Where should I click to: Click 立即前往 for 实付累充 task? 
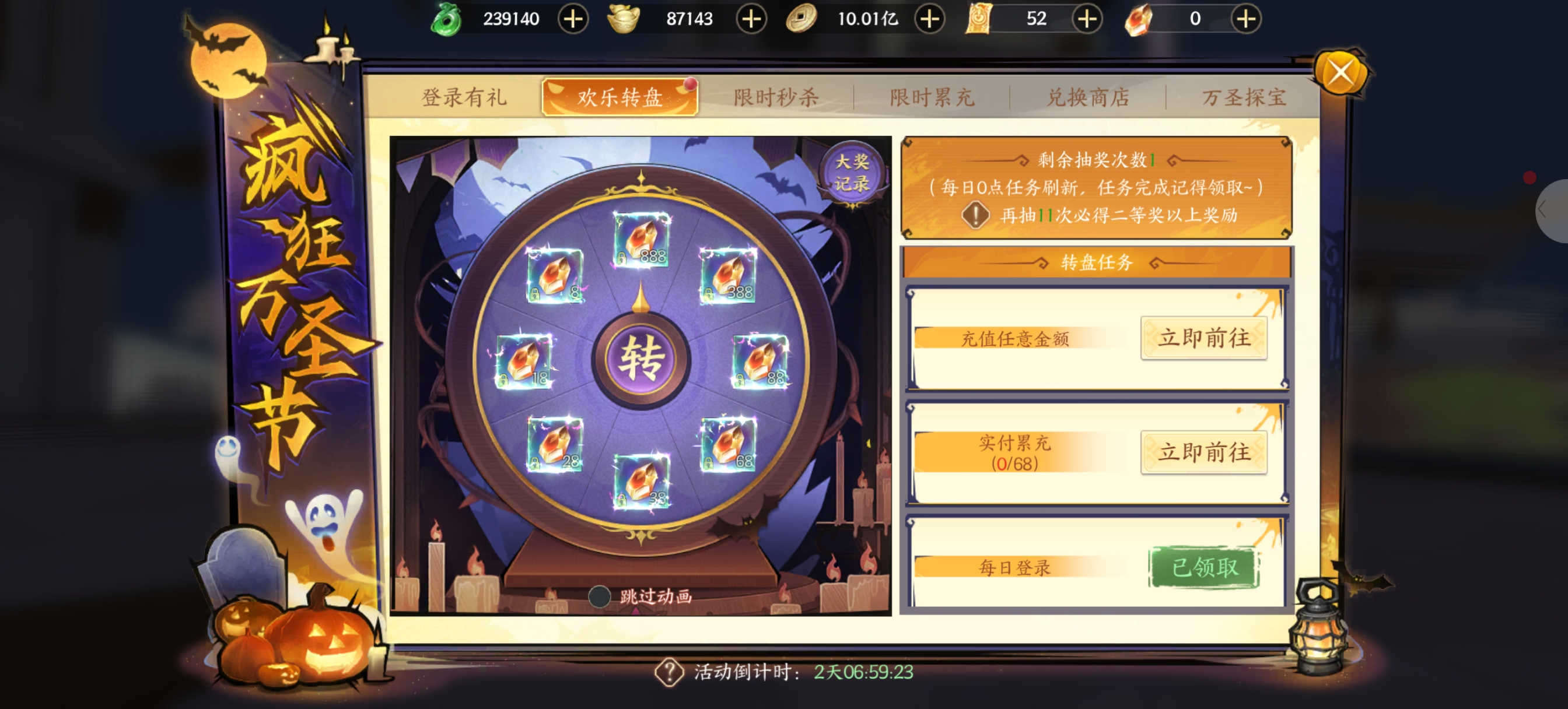(1203, 451)
